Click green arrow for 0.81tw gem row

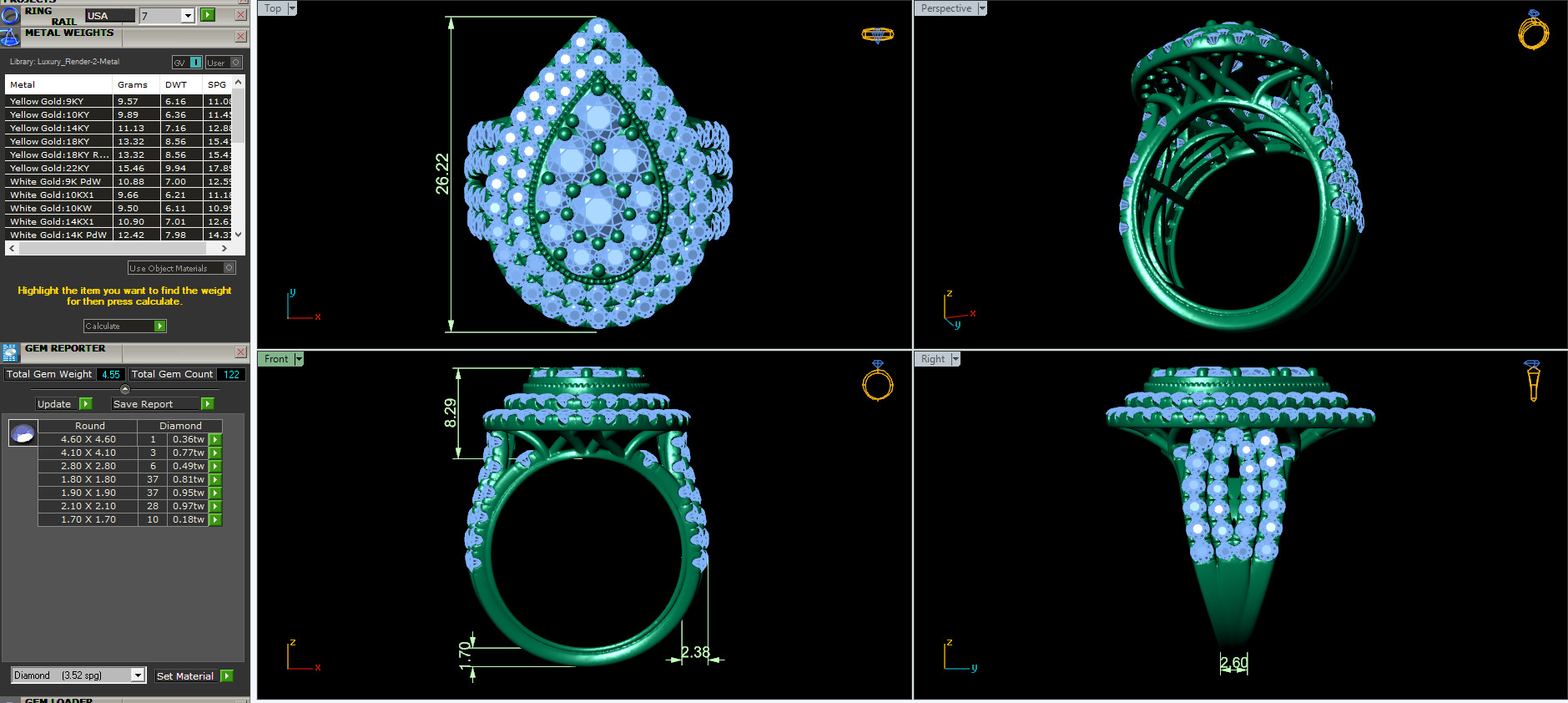coord(215,479)
